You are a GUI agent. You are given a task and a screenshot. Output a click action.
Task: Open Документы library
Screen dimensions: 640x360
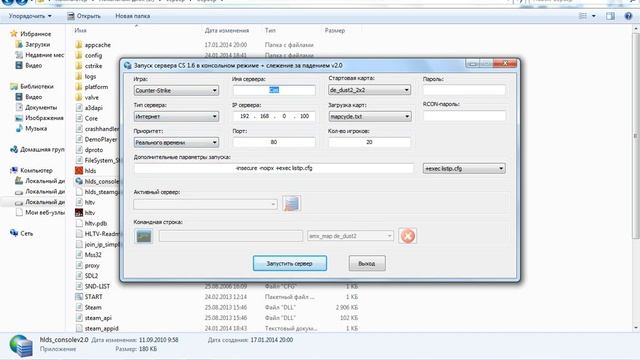(x=36, y=107)
